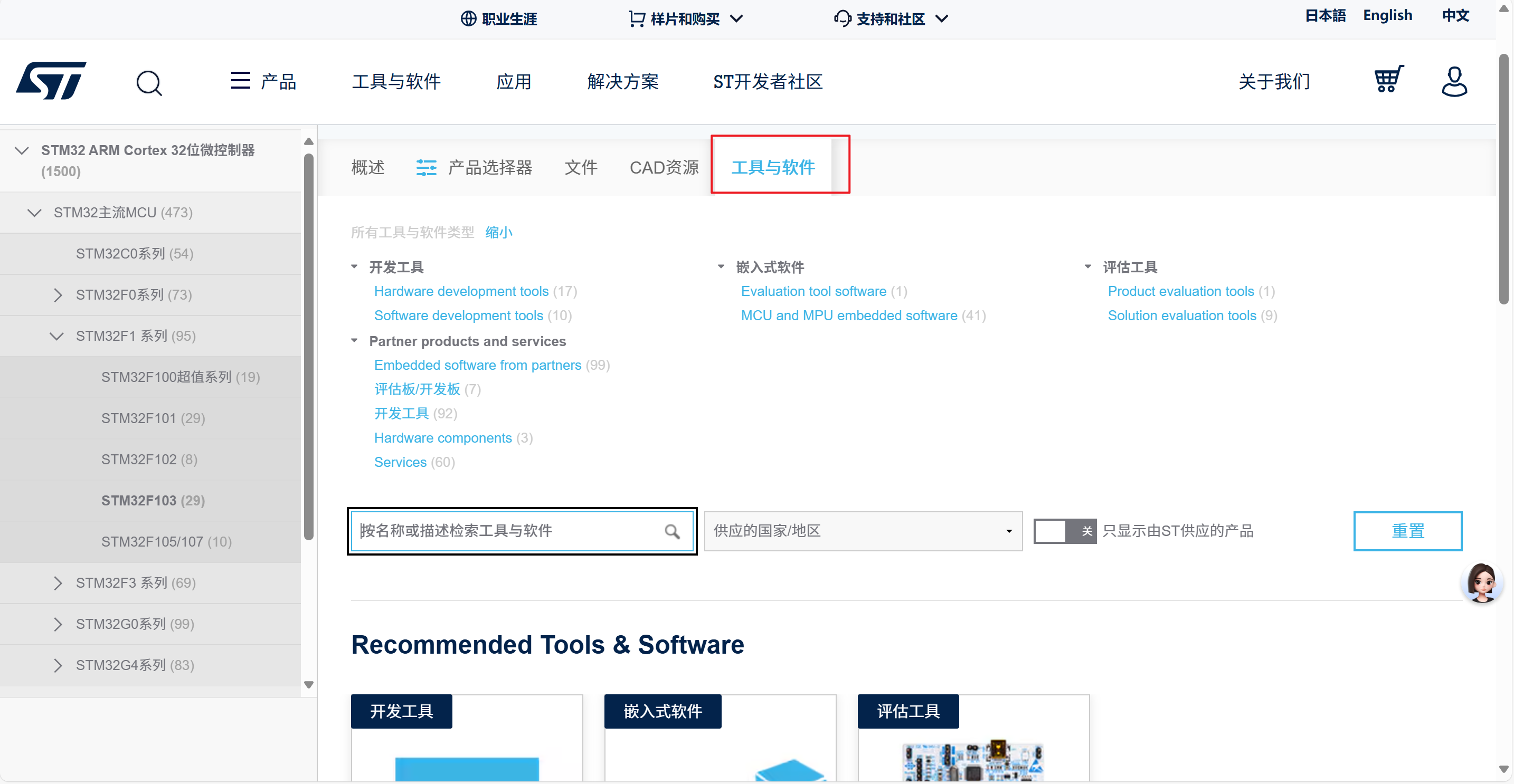Expand STM32F0系列 node
The height and width of the screenshot is (784, 1514).
tap(58, 295)
